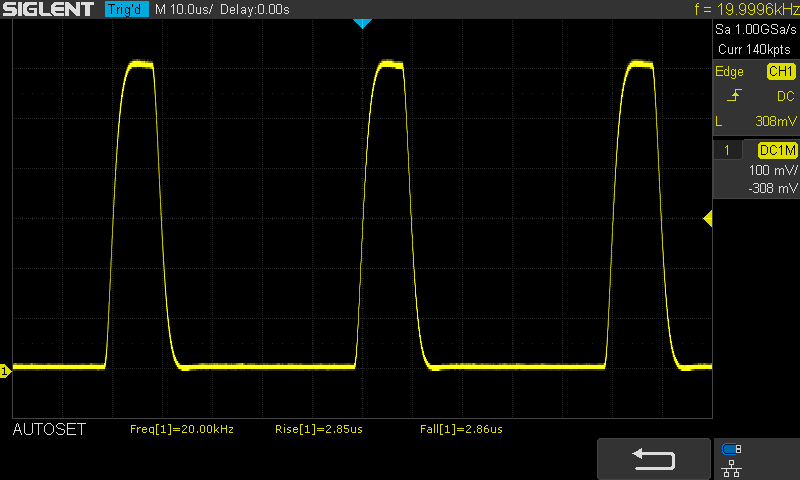Click the Delay:0.00s readout
800x480 pixels.
(x=255, y=9)
